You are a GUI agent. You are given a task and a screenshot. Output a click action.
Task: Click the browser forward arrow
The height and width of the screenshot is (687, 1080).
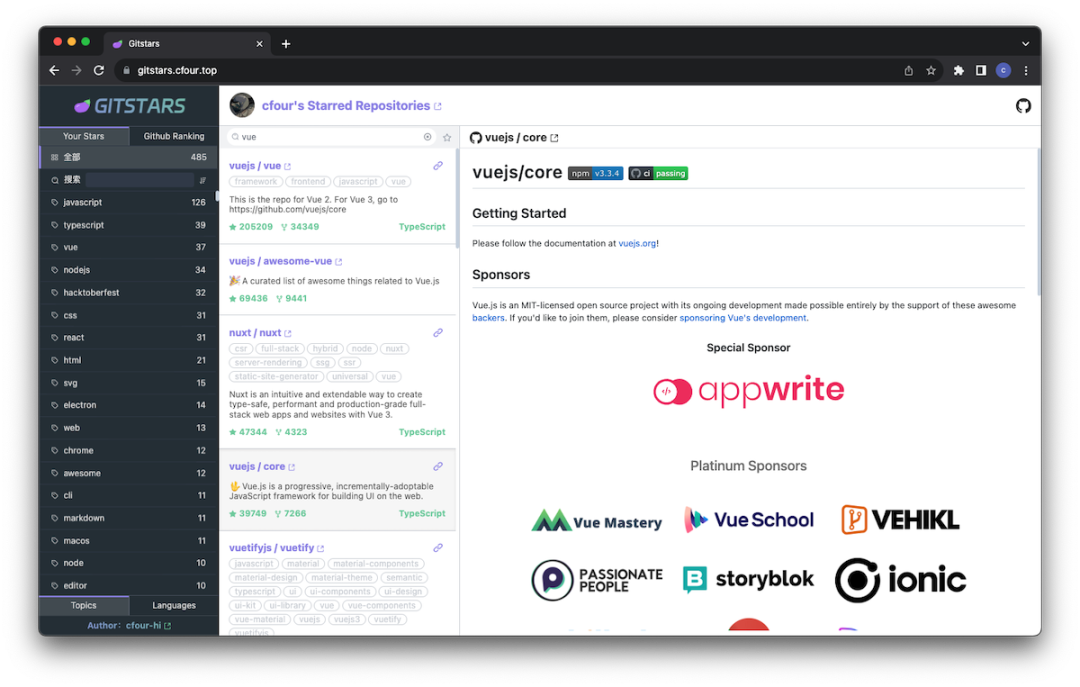click(x=76, y=70)
